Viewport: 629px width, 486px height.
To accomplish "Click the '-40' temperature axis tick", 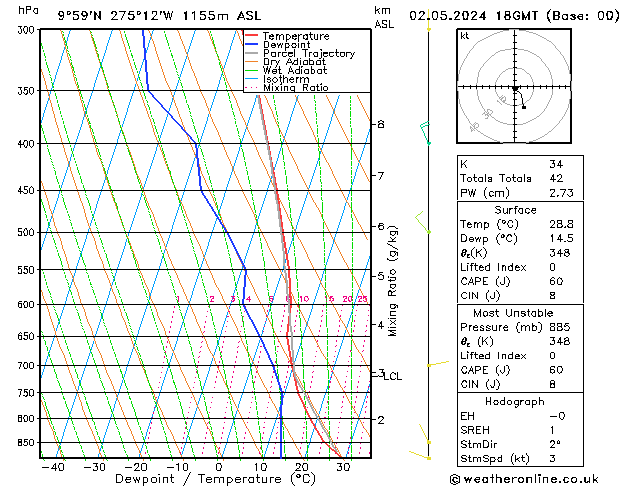I will coord(53,467).
